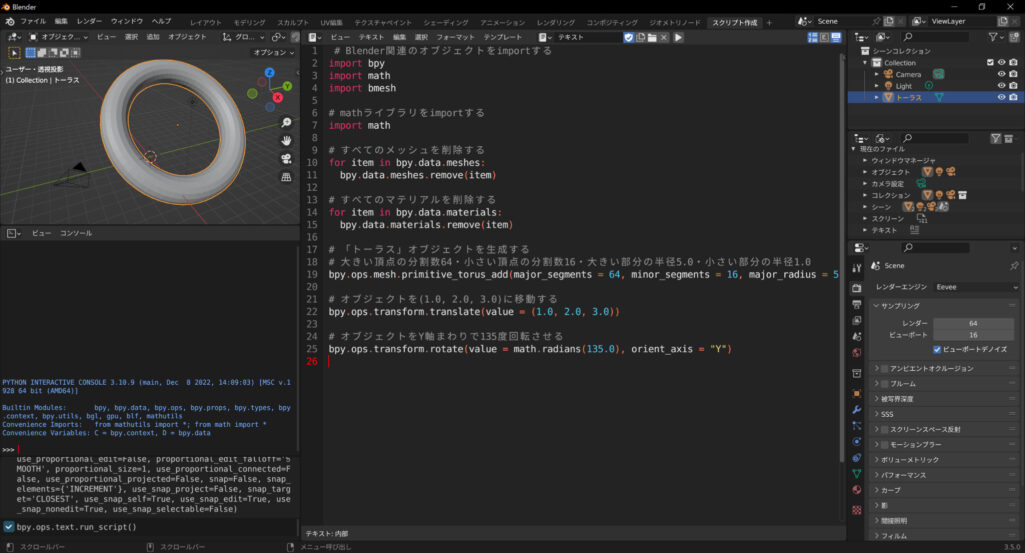Uncheck the Collection exclude checkbox

pyautogui.click(x=990, y=63)
